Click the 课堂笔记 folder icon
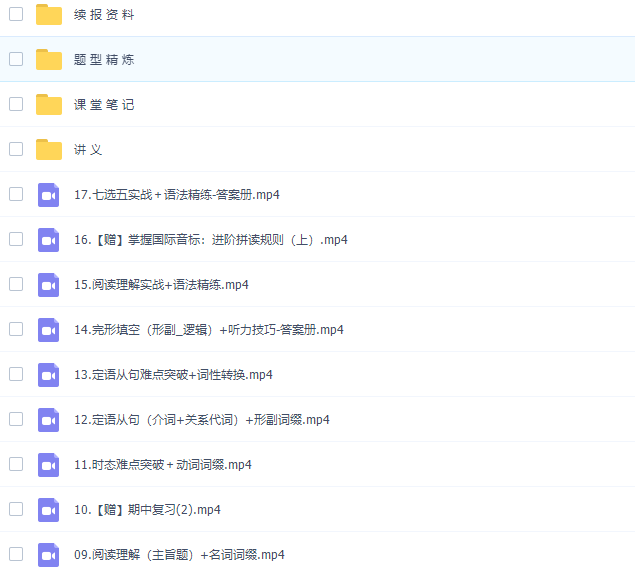 49,104
